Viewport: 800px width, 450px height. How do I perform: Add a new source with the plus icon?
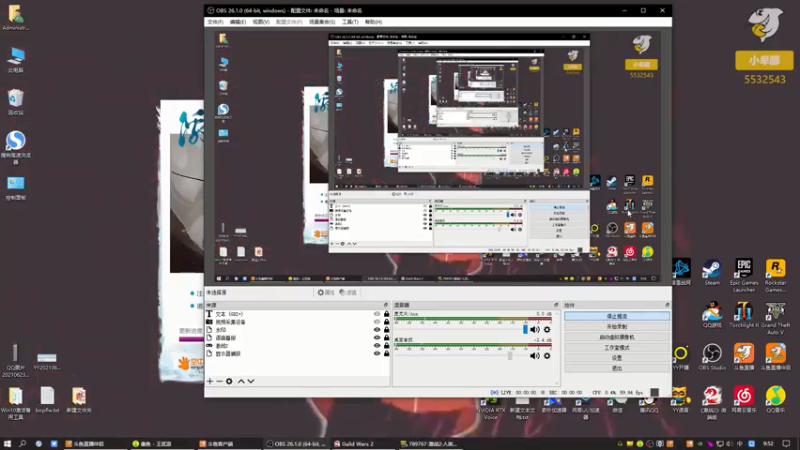210,381
